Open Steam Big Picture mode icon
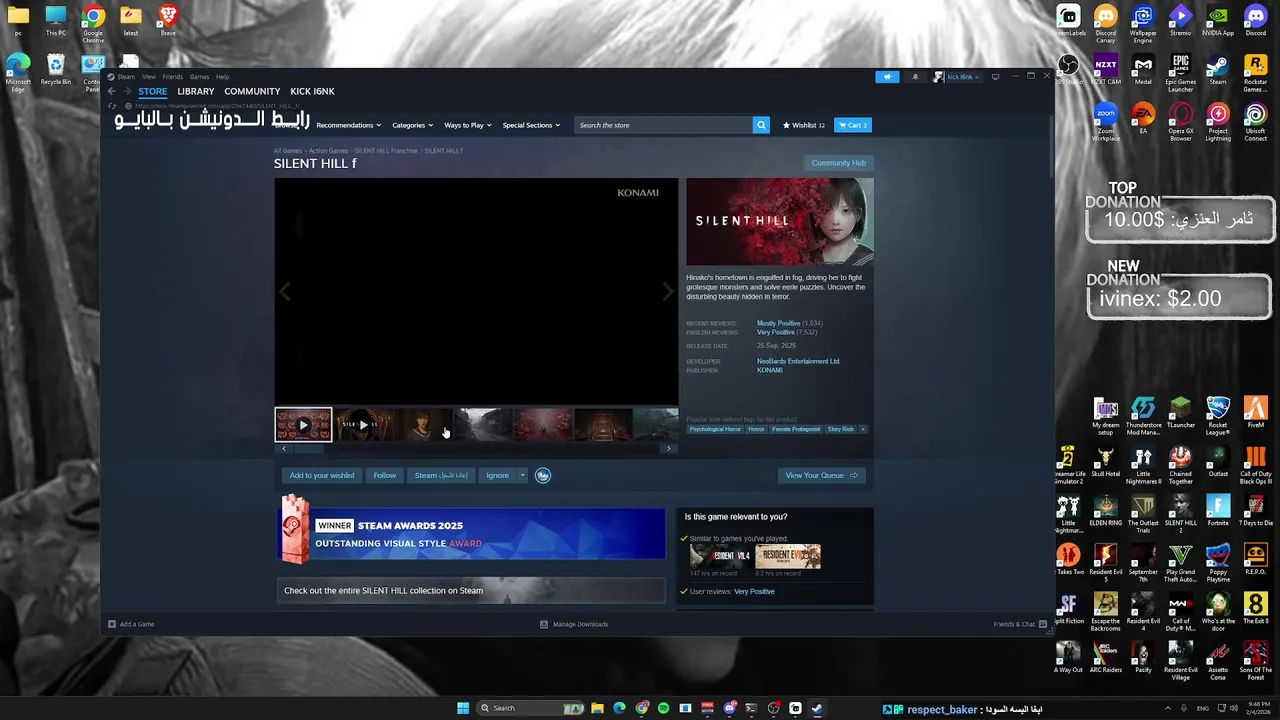The image size is (1280, 720). point(995,77)
